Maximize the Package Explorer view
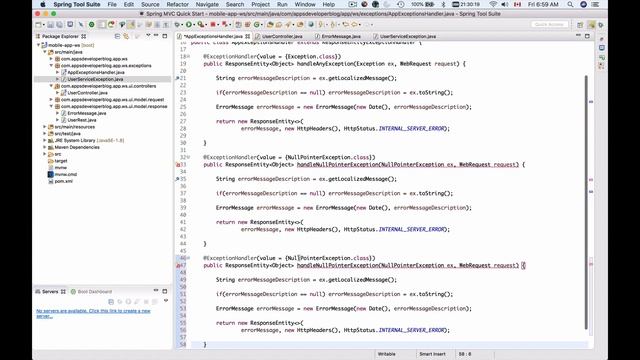The image size is (640, 360). click(x=164, y=36)
